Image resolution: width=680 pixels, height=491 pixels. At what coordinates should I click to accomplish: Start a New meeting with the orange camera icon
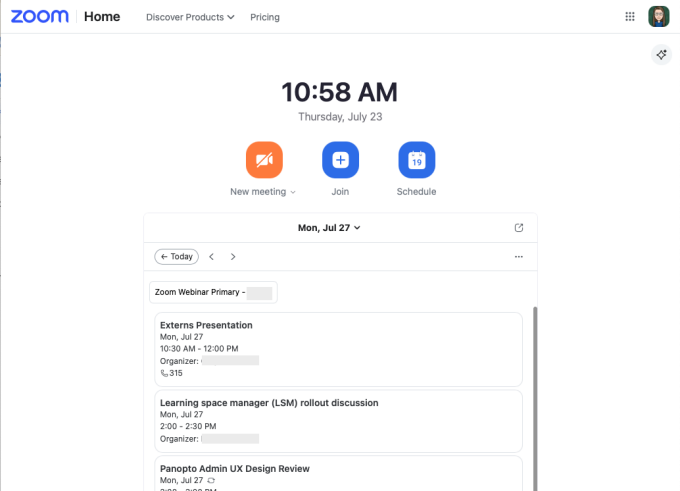point(264,160)
